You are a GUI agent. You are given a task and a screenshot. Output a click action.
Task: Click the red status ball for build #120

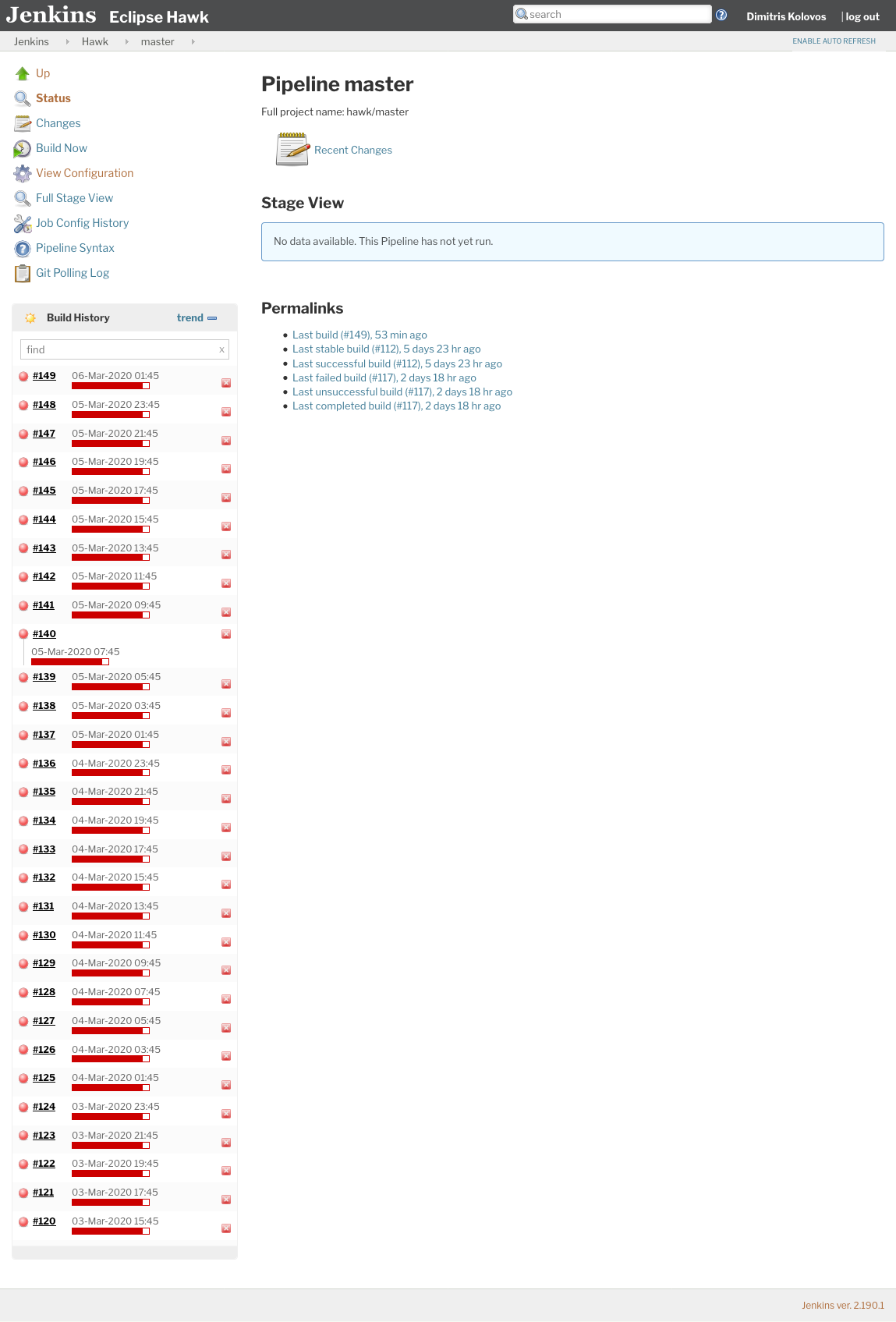pos(23,1221)
